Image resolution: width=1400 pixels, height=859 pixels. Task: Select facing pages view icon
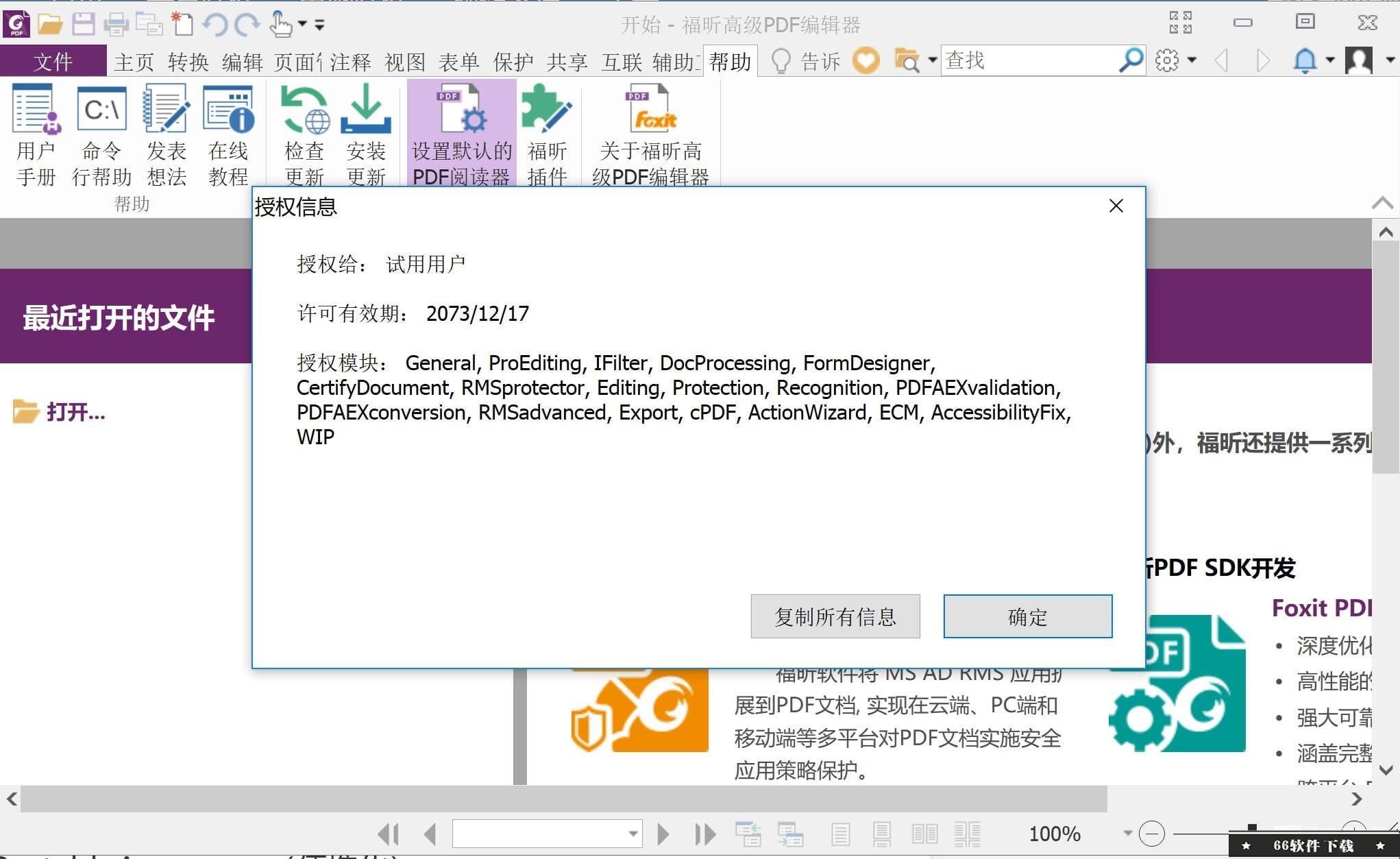(x=925, y=834)
